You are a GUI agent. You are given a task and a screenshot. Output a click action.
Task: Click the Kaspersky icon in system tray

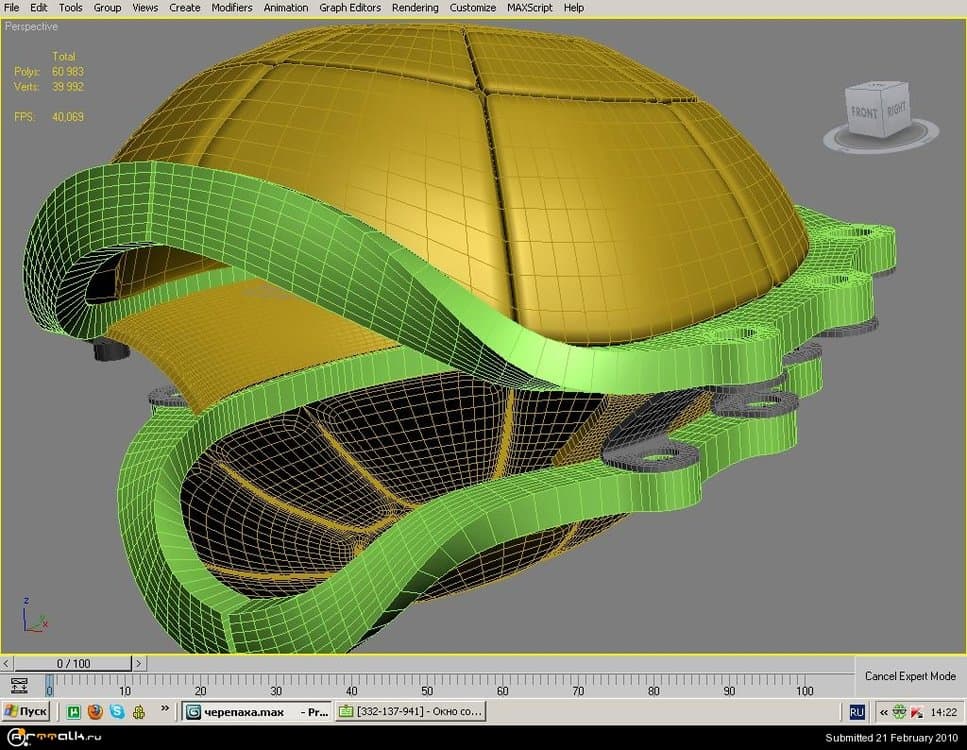[x=915, y=712]
